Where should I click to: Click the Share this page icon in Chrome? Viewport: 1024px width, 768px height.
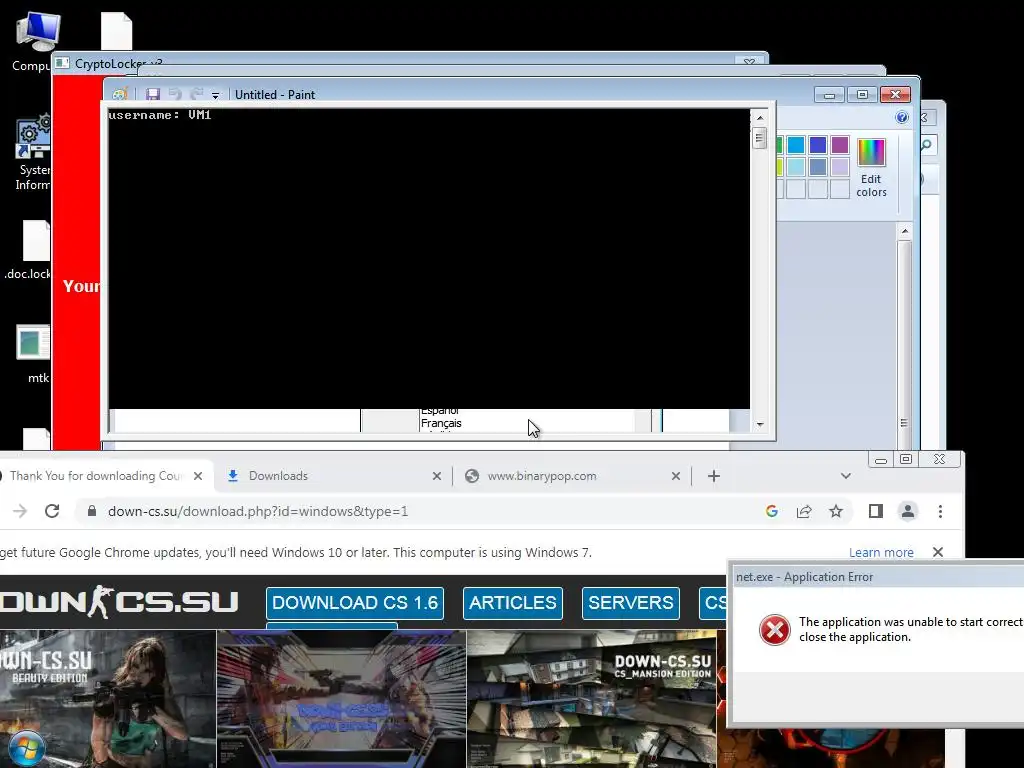coord(804,511)
